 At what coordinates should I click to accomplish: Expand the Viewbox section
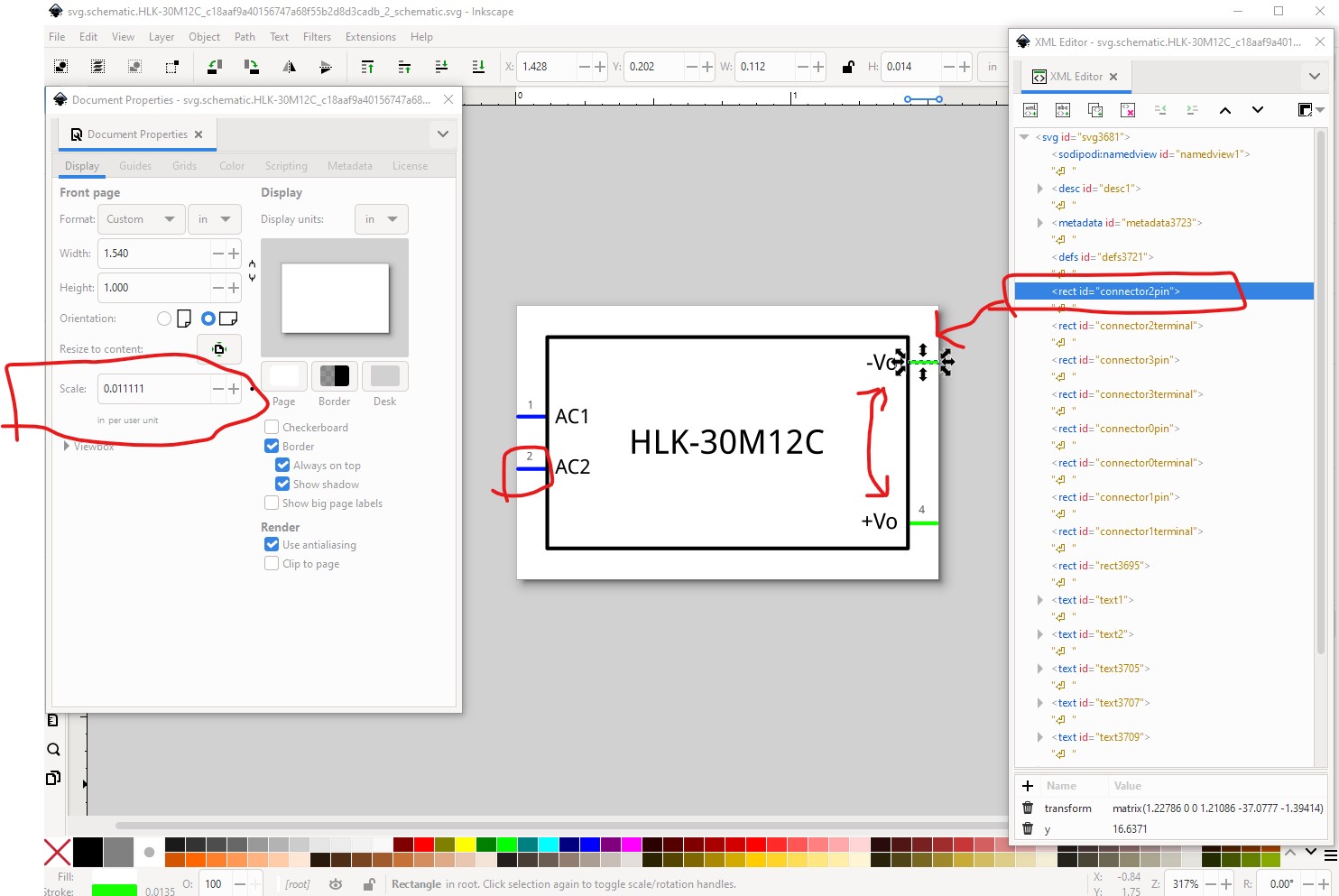[66, 447]
